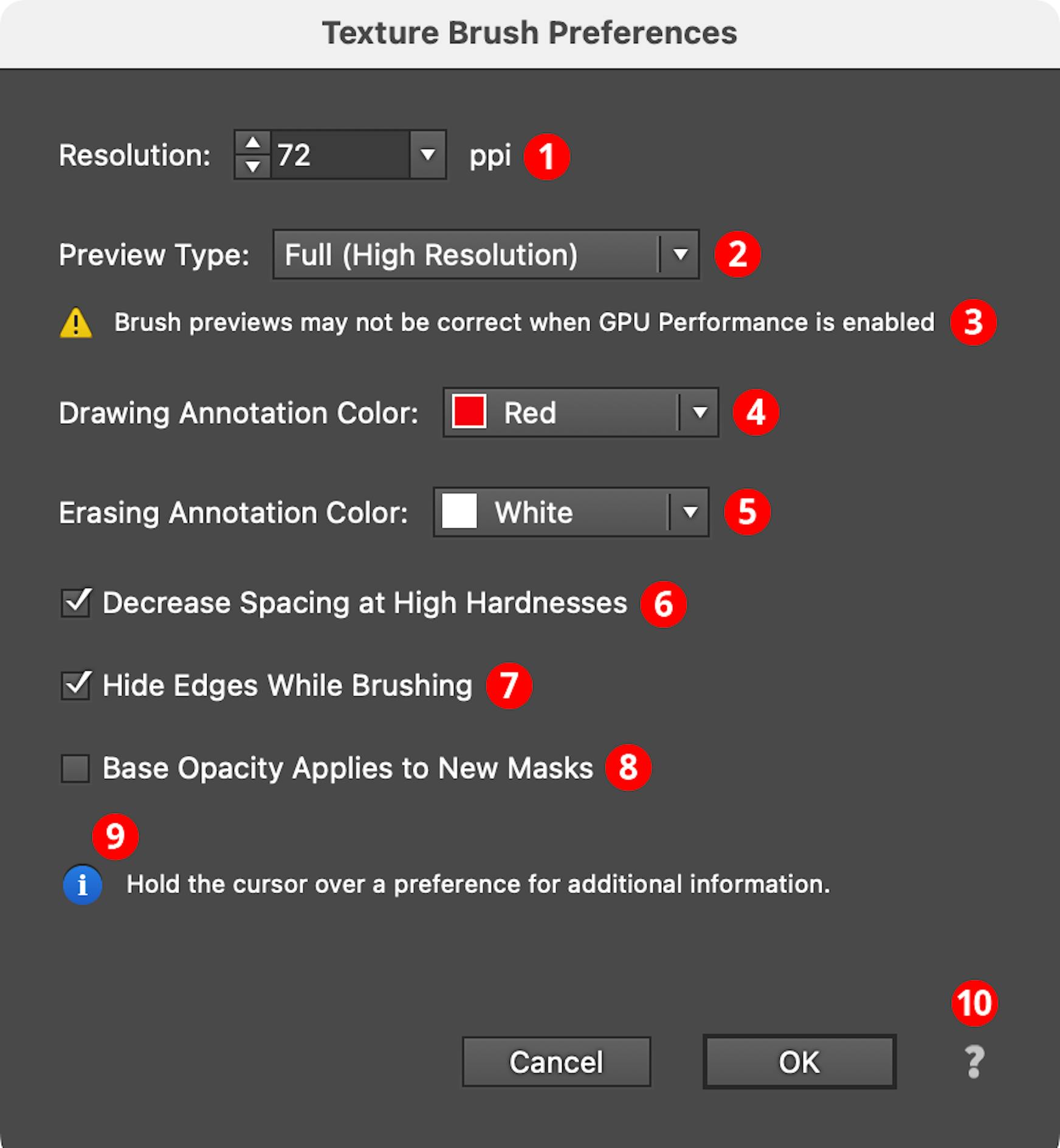Confirm preferences with the OK button

[799, 1062]
